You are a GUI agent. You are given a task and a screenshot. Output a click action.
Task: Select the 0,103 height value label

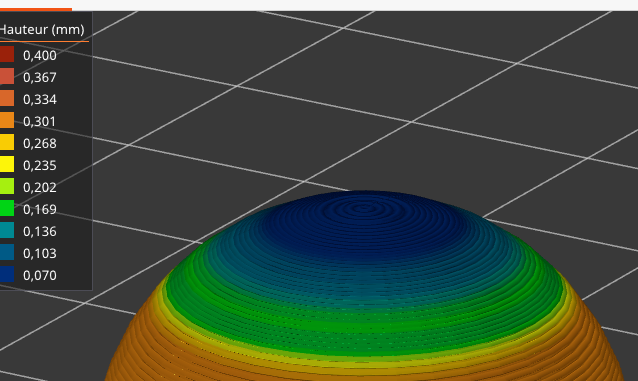pyautogui.click(x=40, y=253)
